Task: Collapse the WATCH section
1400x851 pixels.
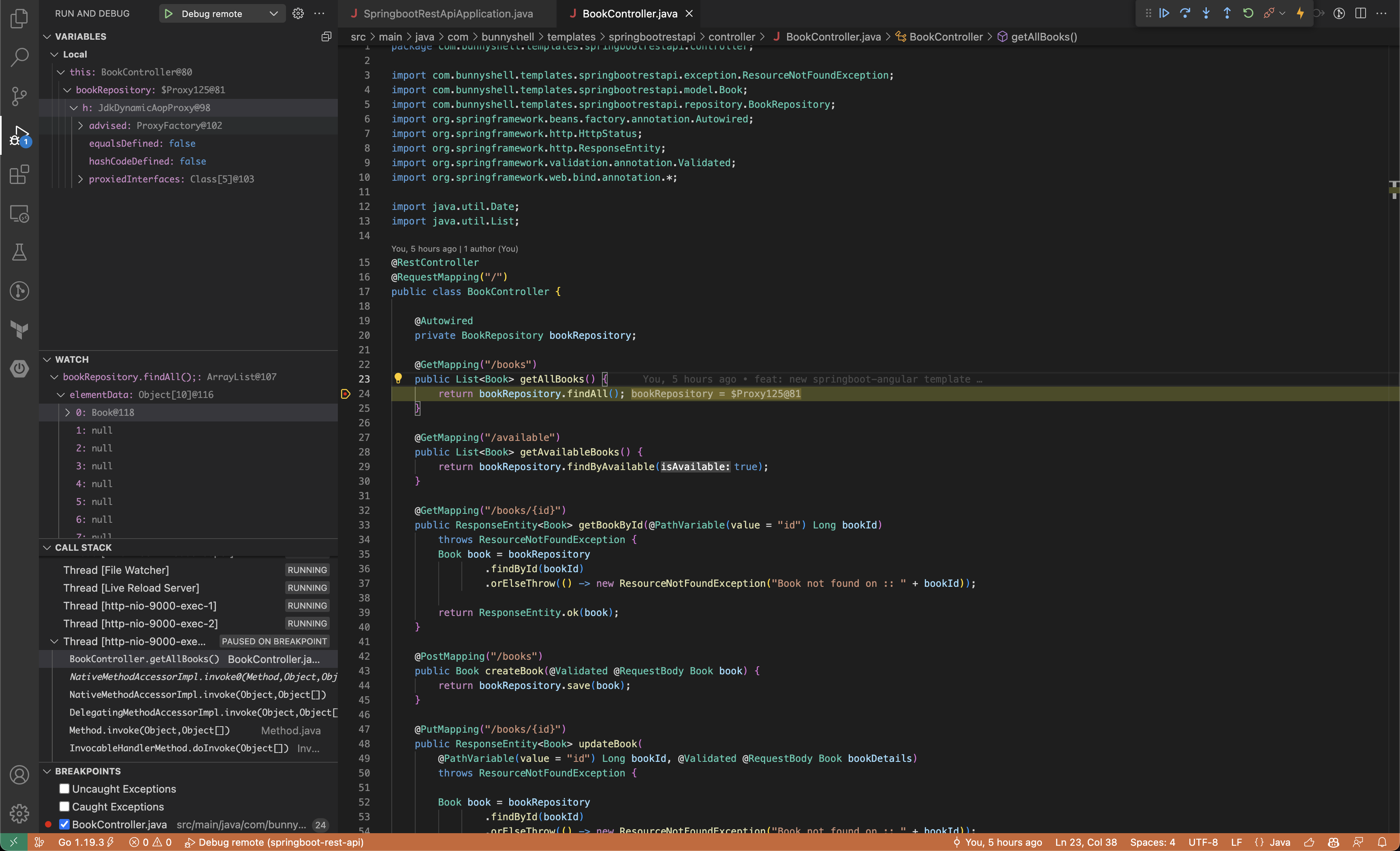Action: pyautogui.click(x=47, y=359)
